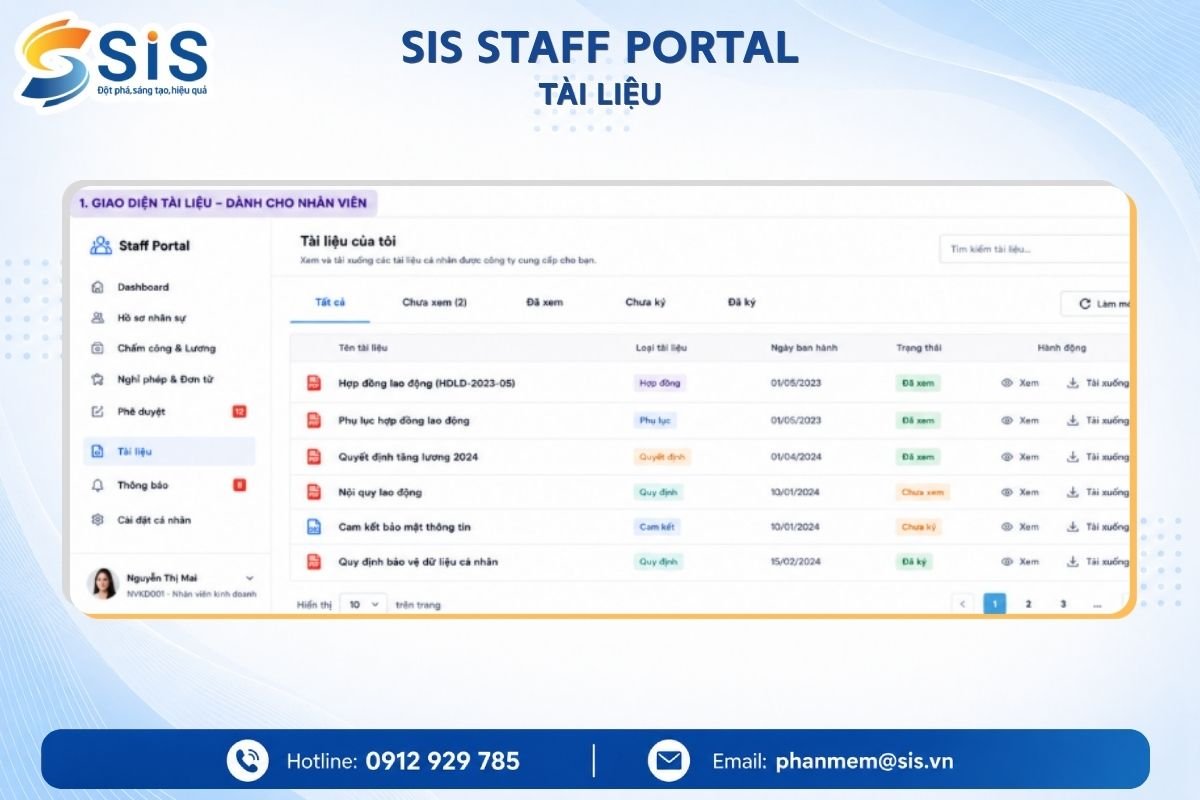This screenshot has height=800, width=1200.
Task: Click the Ngày ban hành column header
Action: click(x=804, y=348)
